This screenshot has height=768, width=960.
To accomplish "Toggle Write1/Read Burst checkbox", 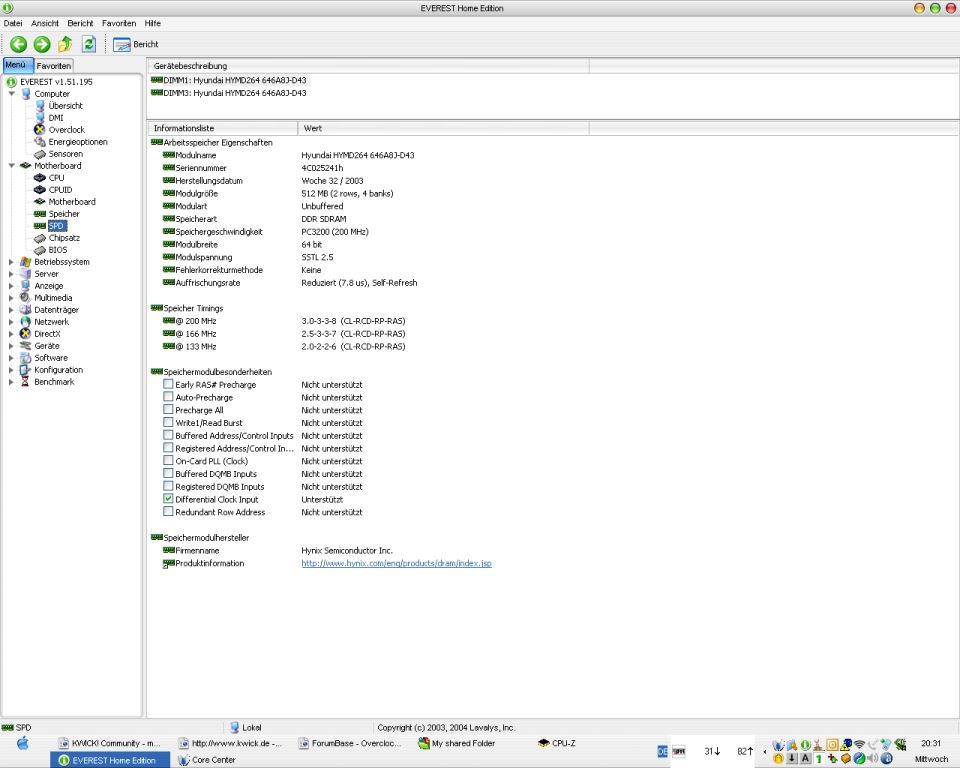I will (x=168, y=423).
